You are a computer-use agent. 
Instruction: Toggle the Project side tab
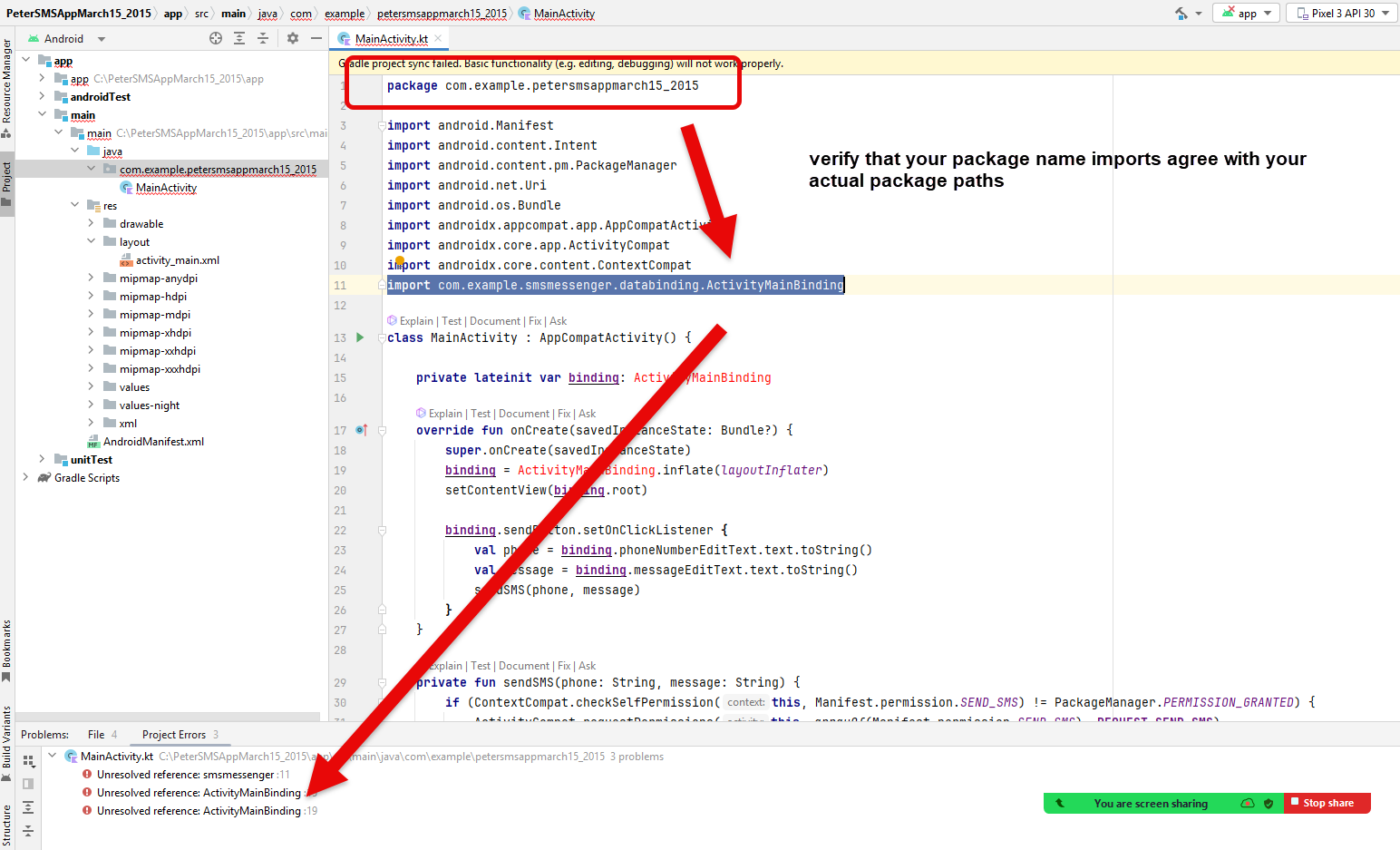(6, 183)
